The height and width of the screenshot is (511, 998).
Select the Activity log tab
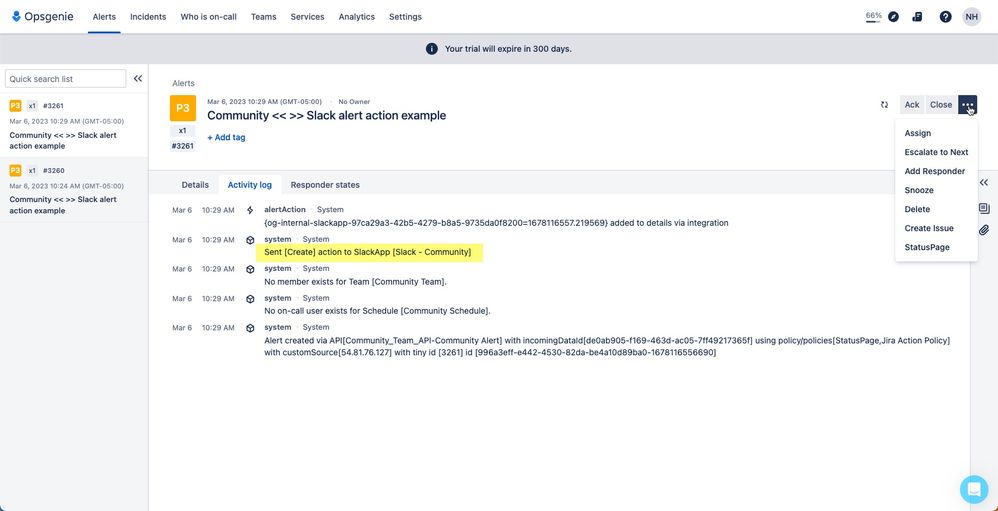(x=250, y=185)
